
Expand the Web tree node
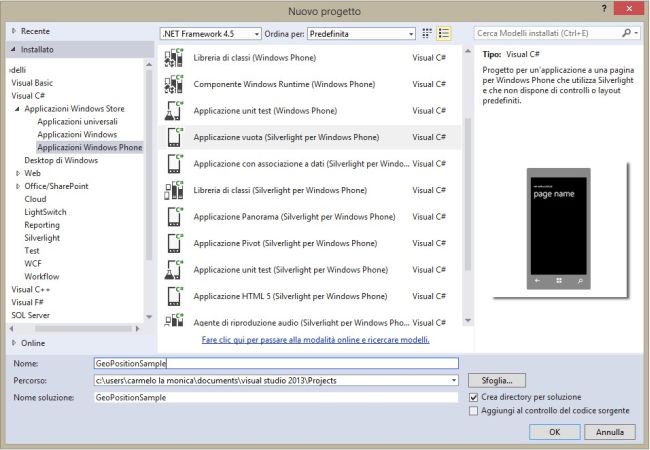point(18,173)
